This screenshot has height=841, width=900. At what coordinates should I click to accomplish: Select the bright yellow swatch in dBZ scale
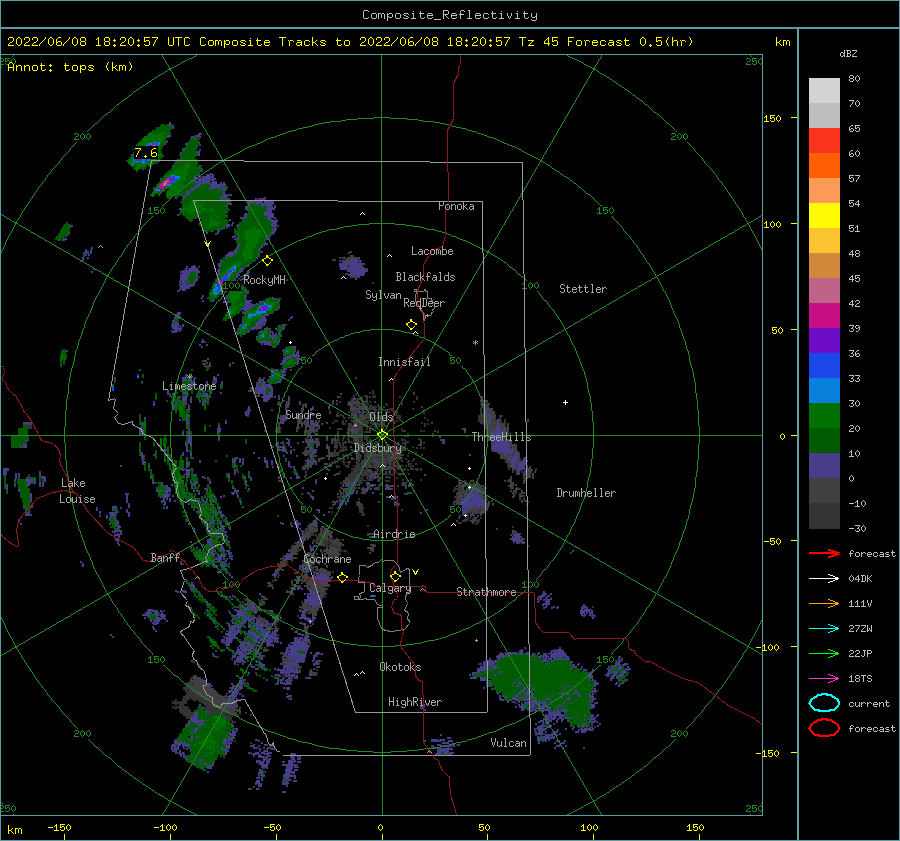pos(824,215)
